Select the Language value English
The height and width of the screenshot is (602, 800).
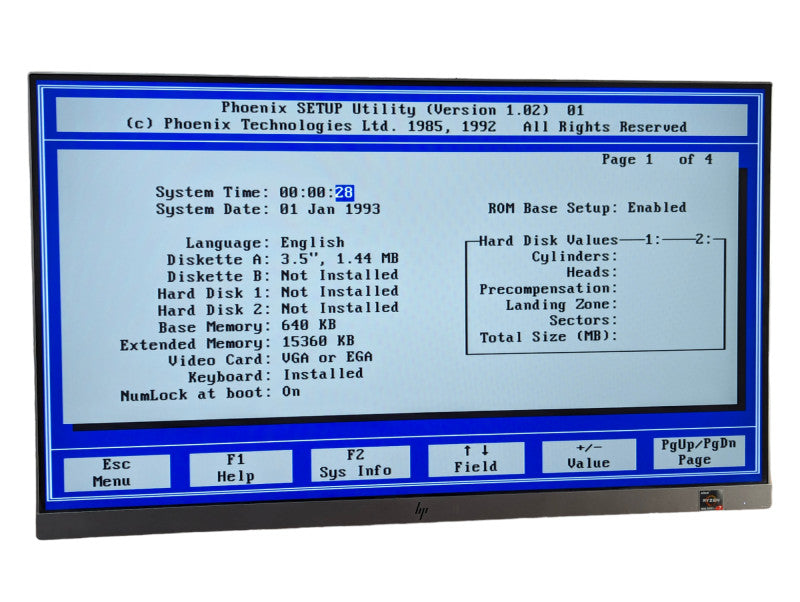(312, 242)
